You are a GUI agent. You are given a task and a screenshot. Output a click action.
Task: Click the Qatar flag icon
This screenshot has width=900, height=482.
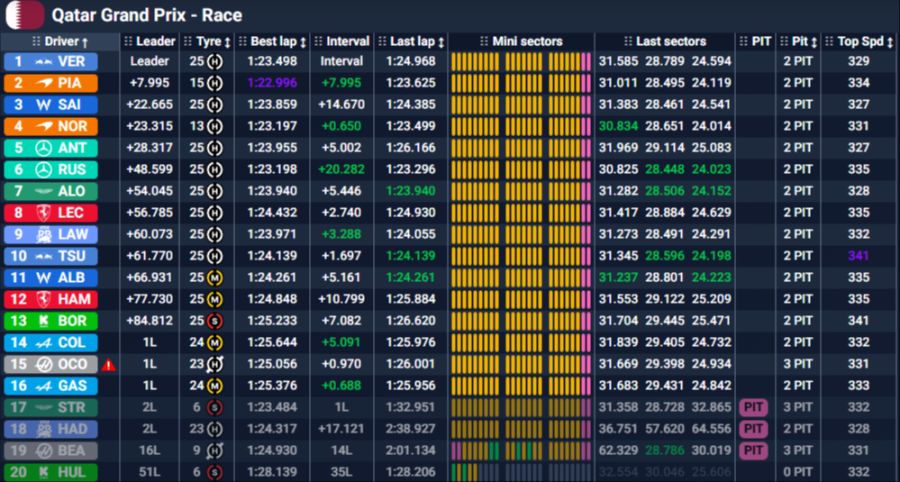(25, 15)
